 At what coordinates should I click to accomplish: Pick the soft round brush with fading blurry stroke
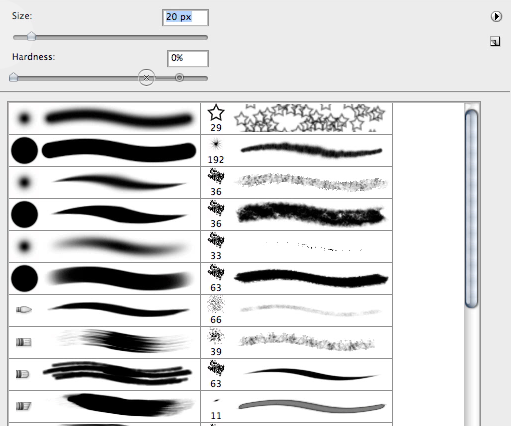pos(104,247)
